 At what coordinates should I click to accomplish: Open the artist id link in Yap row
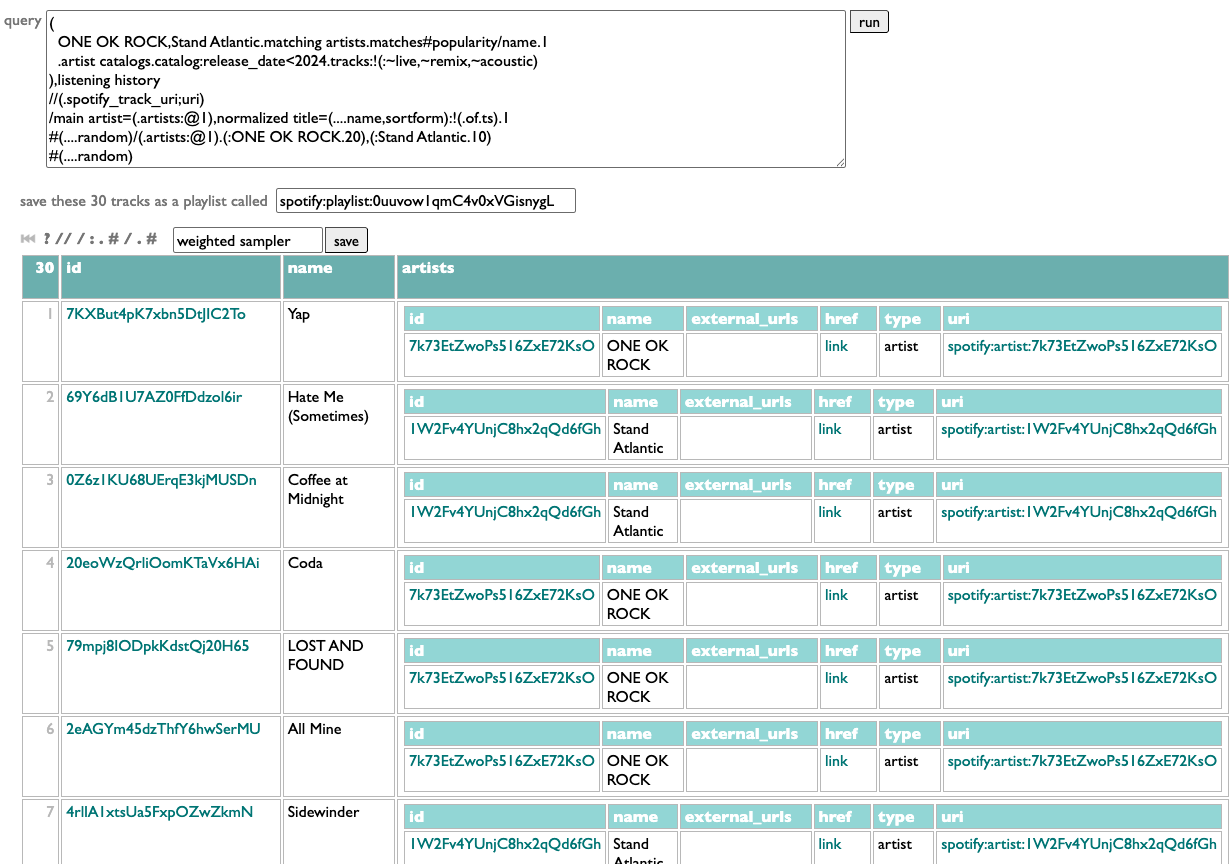click(x=502, y=346)
